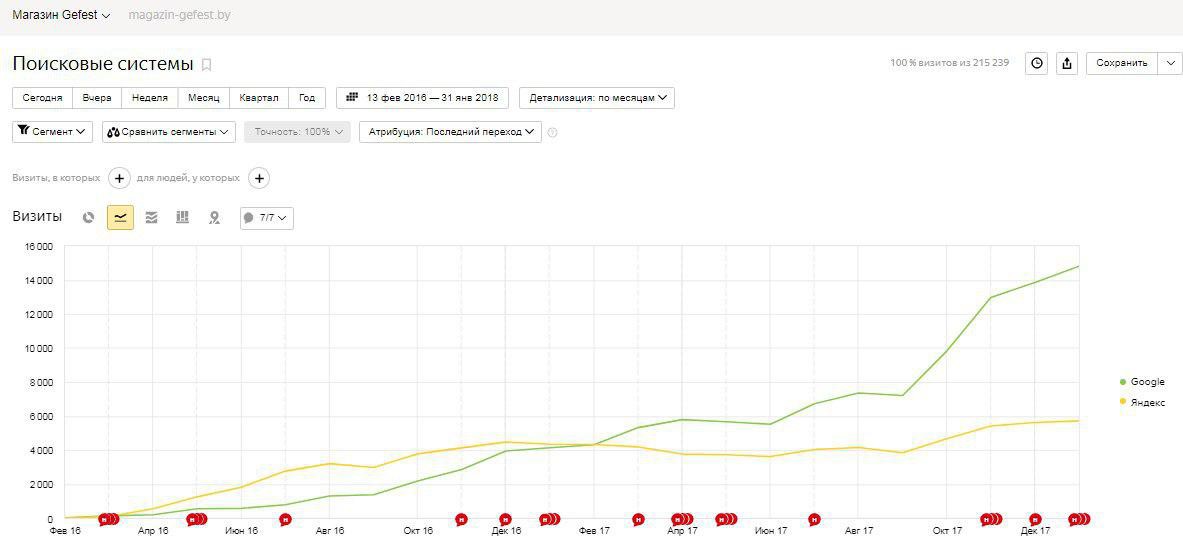This screenshot has width=1183, height=560.
Task: Click the Поисковые системы report title
Action: [x=103, y=64]
